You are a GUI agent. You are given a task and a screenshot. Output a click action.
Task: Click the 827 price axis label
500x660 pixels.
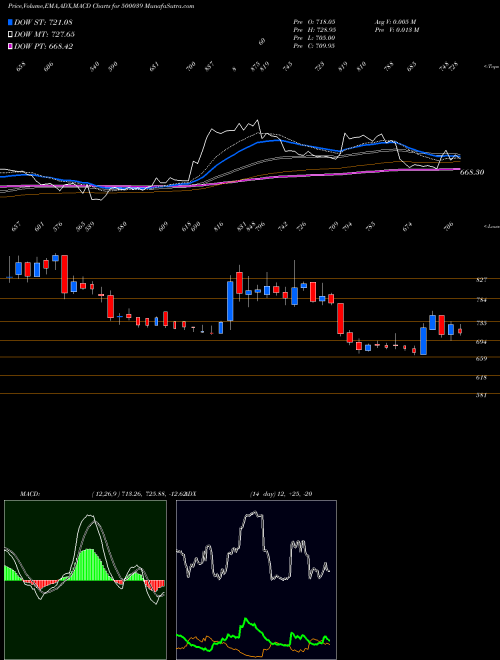point(482,279)
